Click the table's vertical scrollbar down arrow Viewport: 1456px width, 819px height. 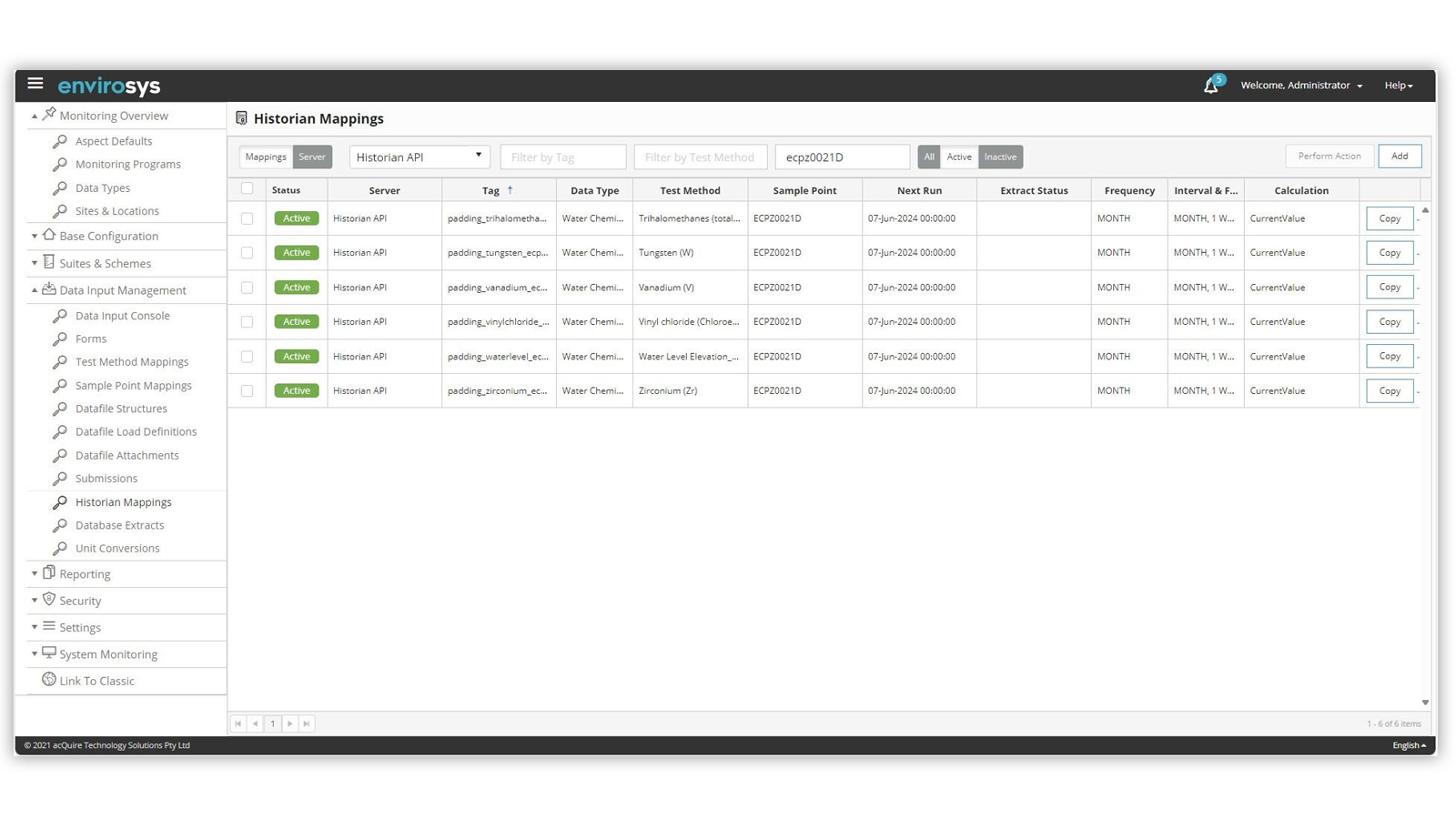point(1425,702)
